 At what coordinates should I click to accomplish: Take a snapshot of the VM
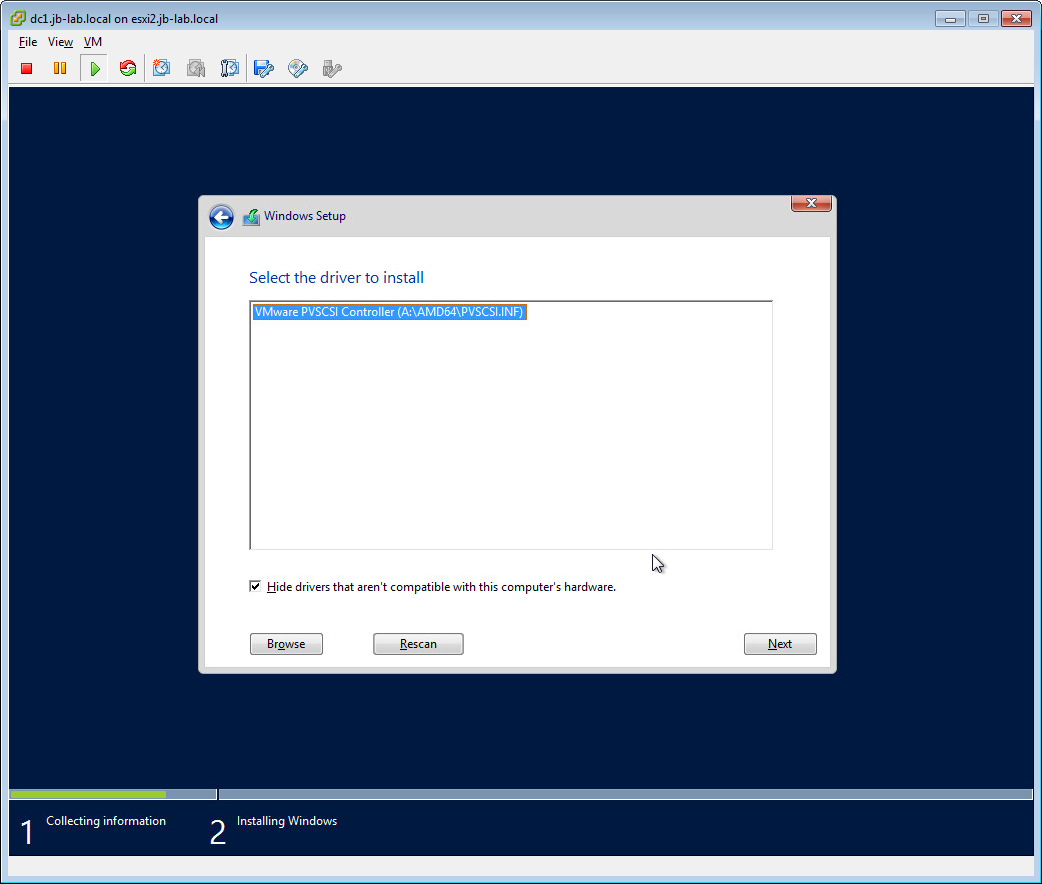162,69
